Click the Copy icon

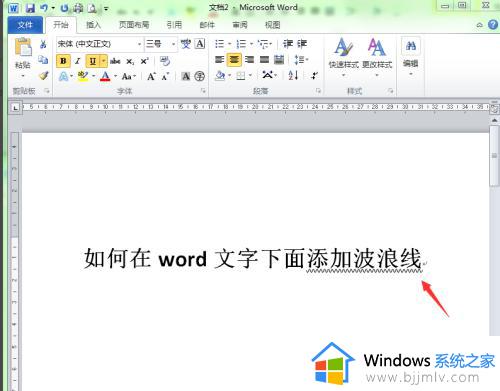pyautogui.click(x=43, y=60)
